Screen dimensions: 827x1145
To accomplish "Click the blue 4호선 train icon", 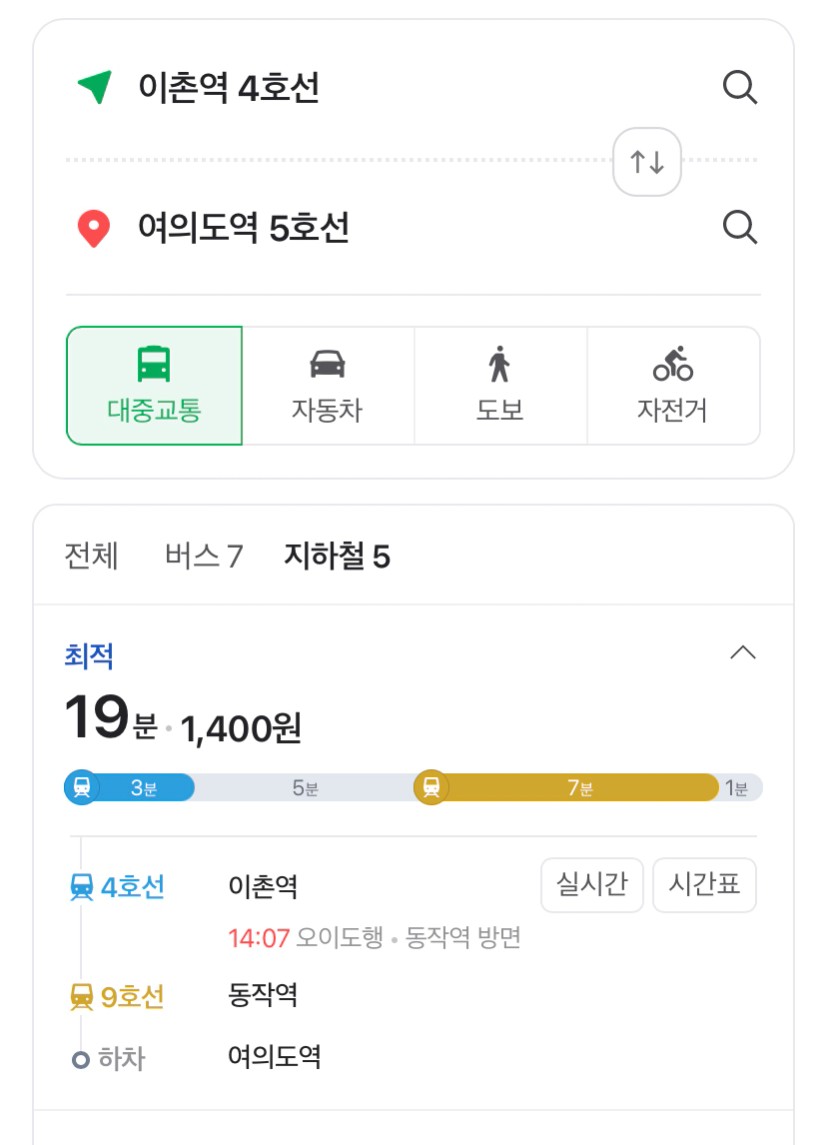I will point(81,888).
